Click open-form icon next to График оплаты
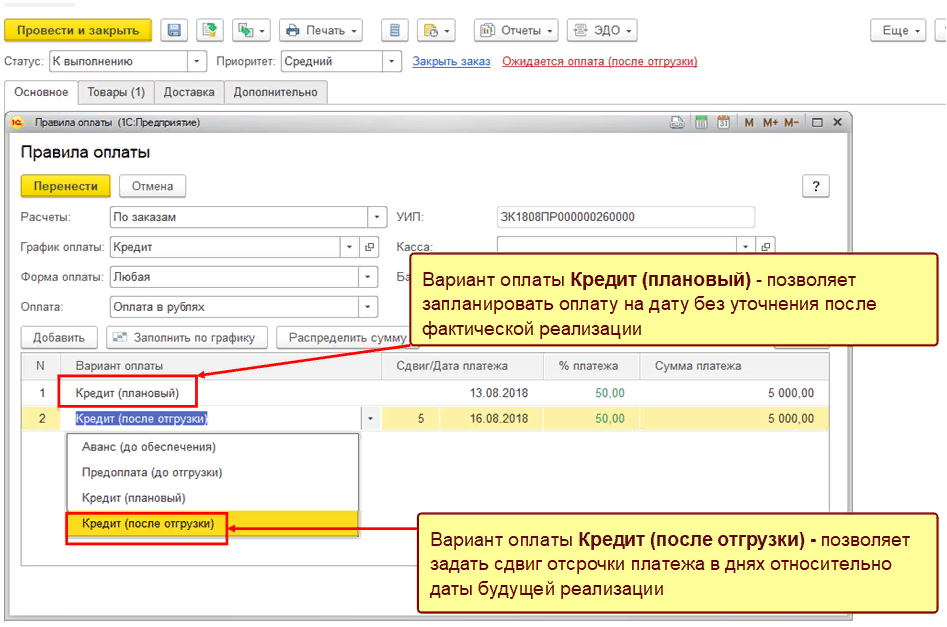This screenshot has height=627, width=947. point(369,247)
